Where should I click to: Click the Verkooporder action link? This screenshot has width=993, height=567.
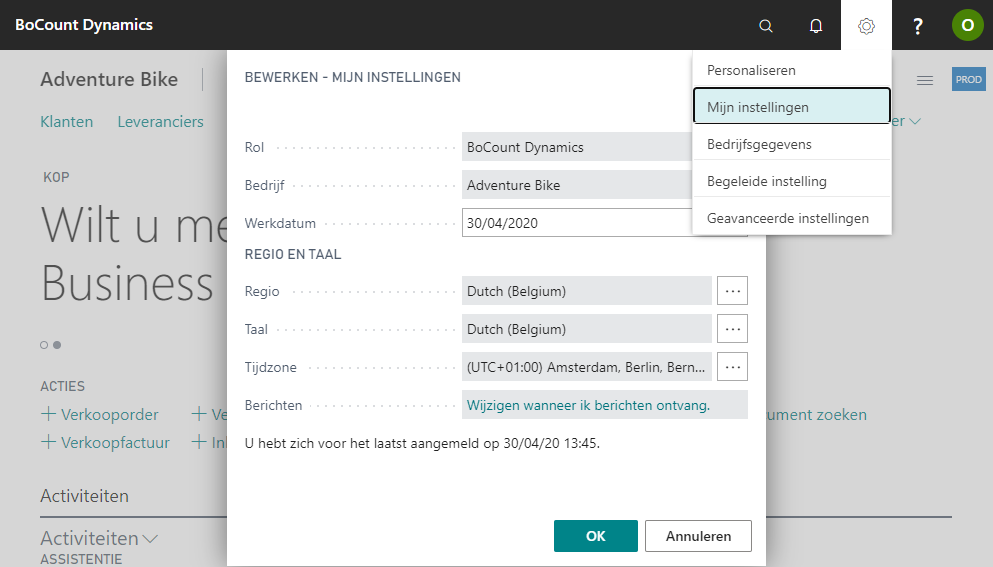[110, 414]
